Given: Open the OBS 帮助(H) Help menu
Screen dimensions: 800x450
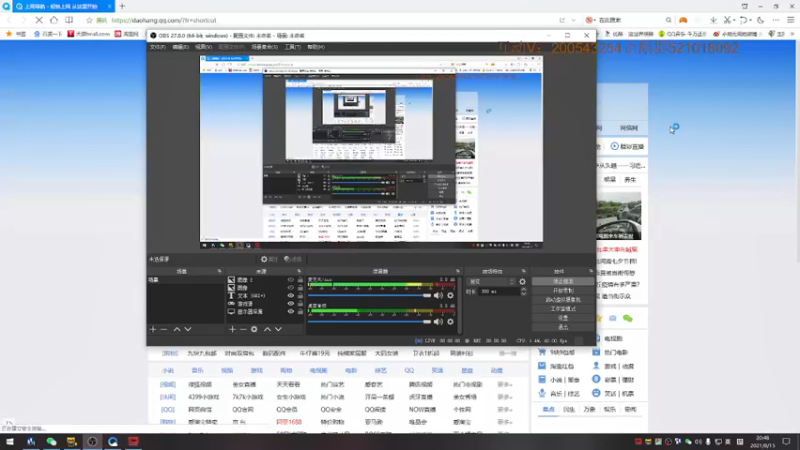Looking at the screenshot, I should [316, 47].
